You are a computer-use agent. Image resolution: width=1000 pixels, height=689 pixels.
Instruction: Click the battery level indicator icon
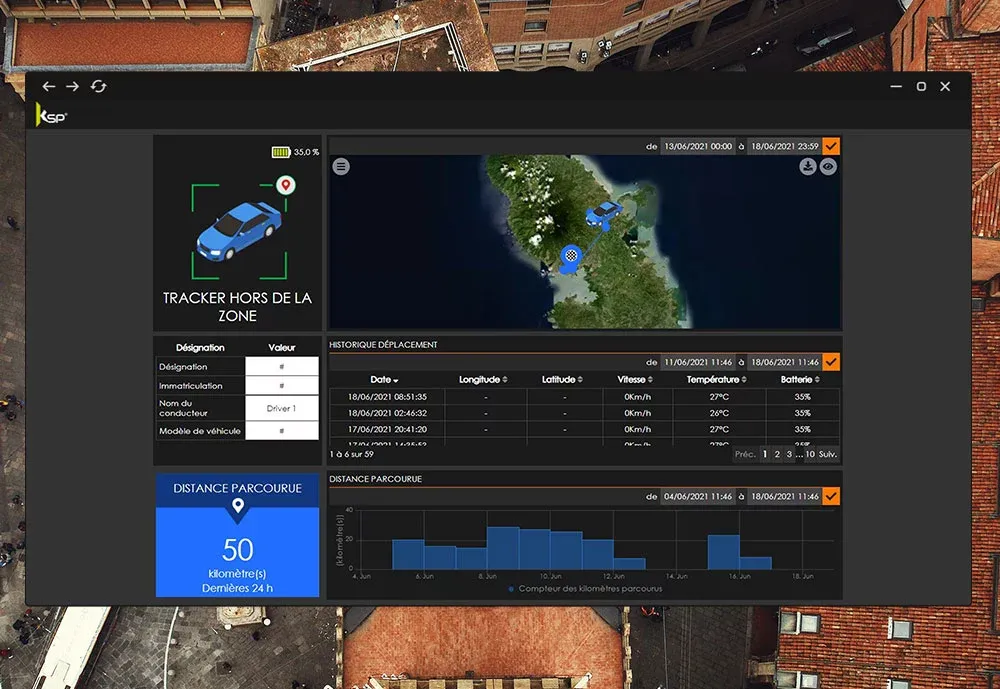(280, 152)
